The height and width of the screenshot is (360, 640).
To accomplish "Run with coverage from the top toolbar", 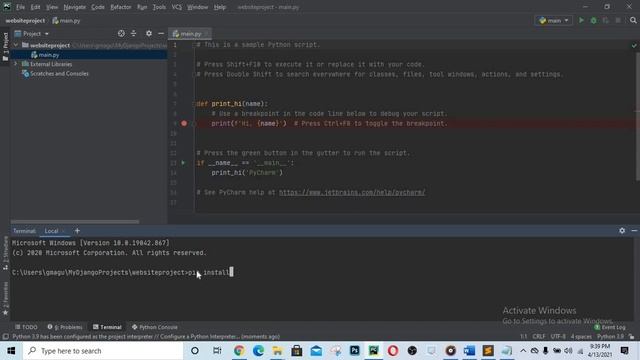I will tap(606, 20).
